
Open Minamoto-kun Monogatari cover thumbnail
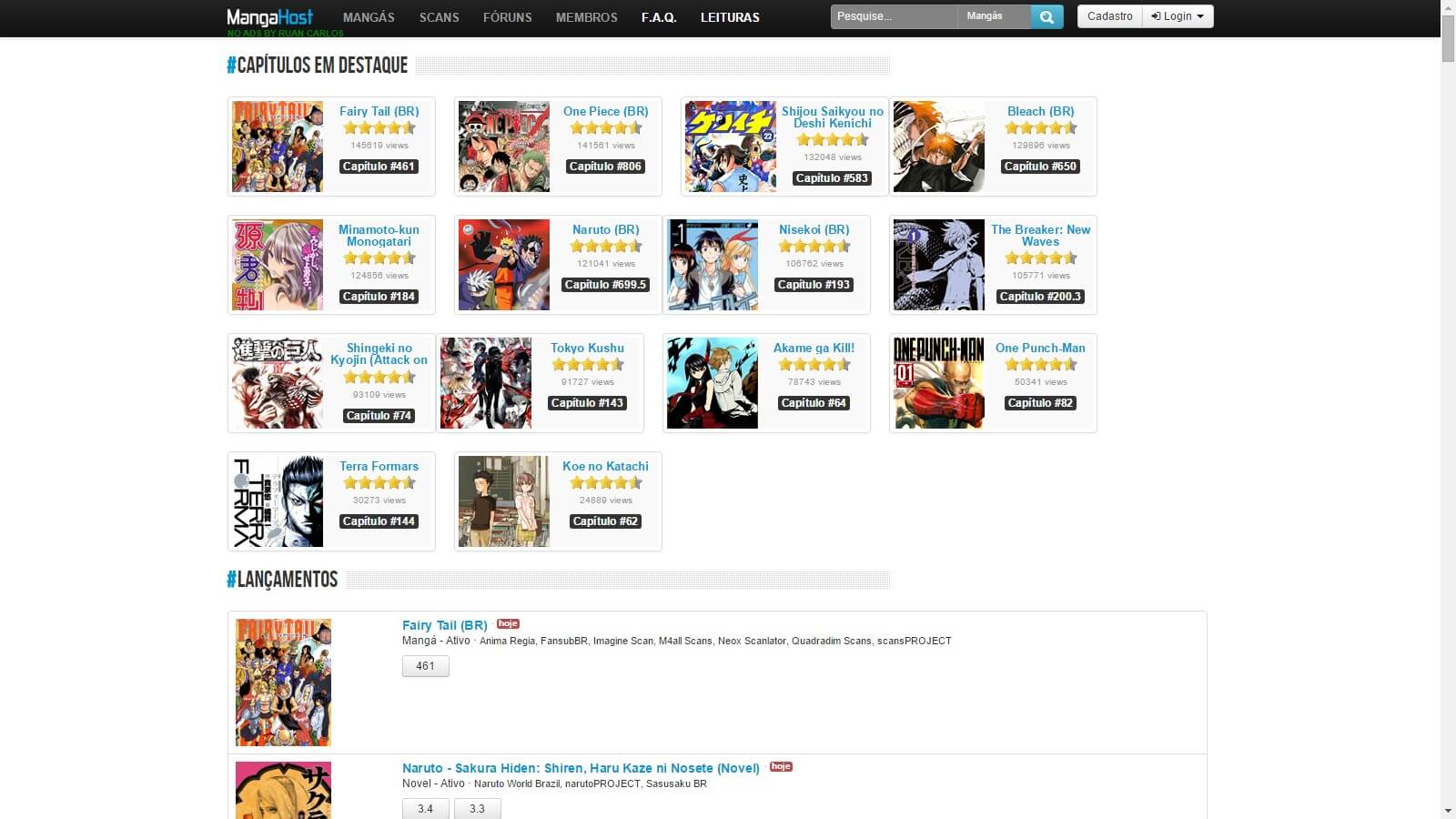click(278, 265)
